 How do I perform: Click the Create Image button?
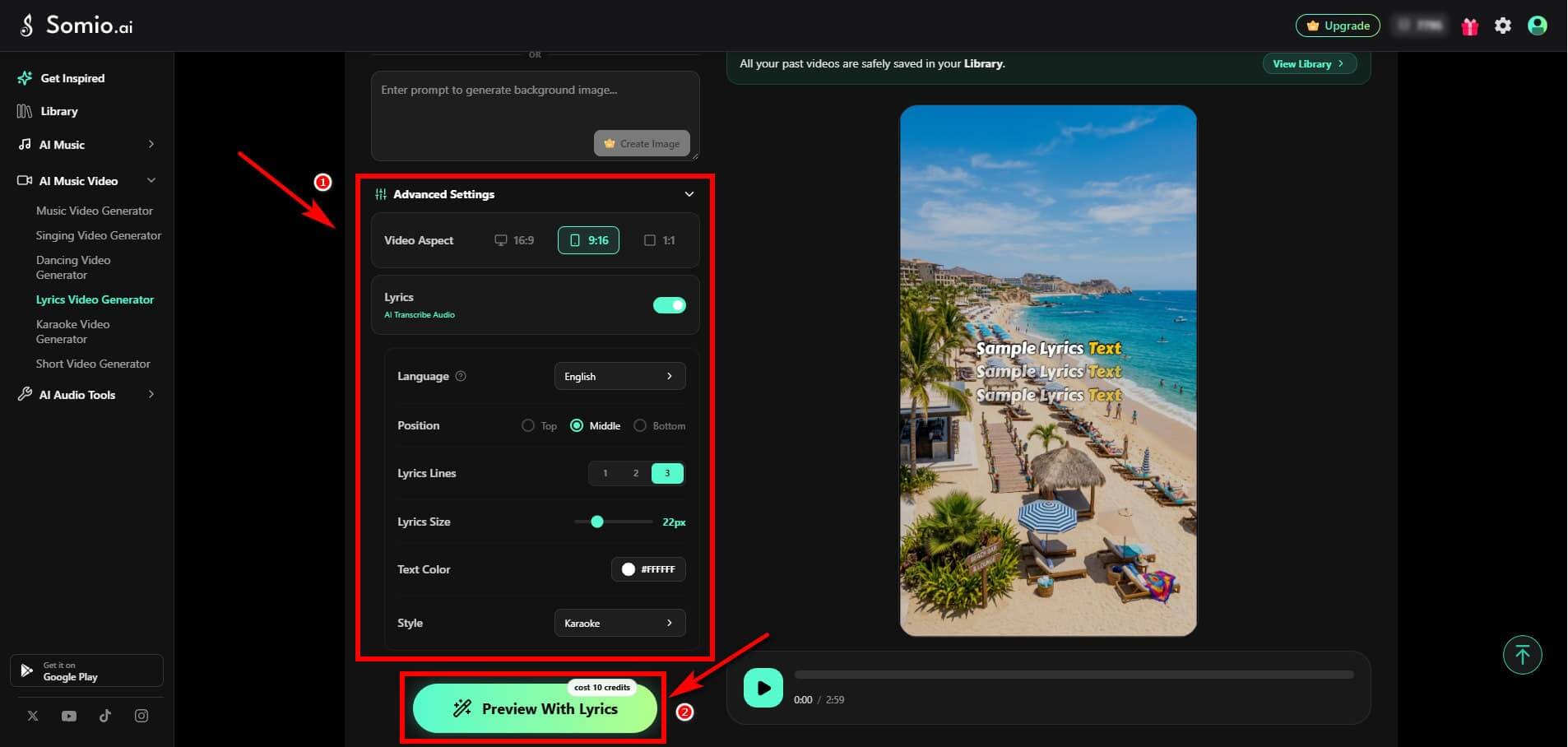[x=642, y=143]
